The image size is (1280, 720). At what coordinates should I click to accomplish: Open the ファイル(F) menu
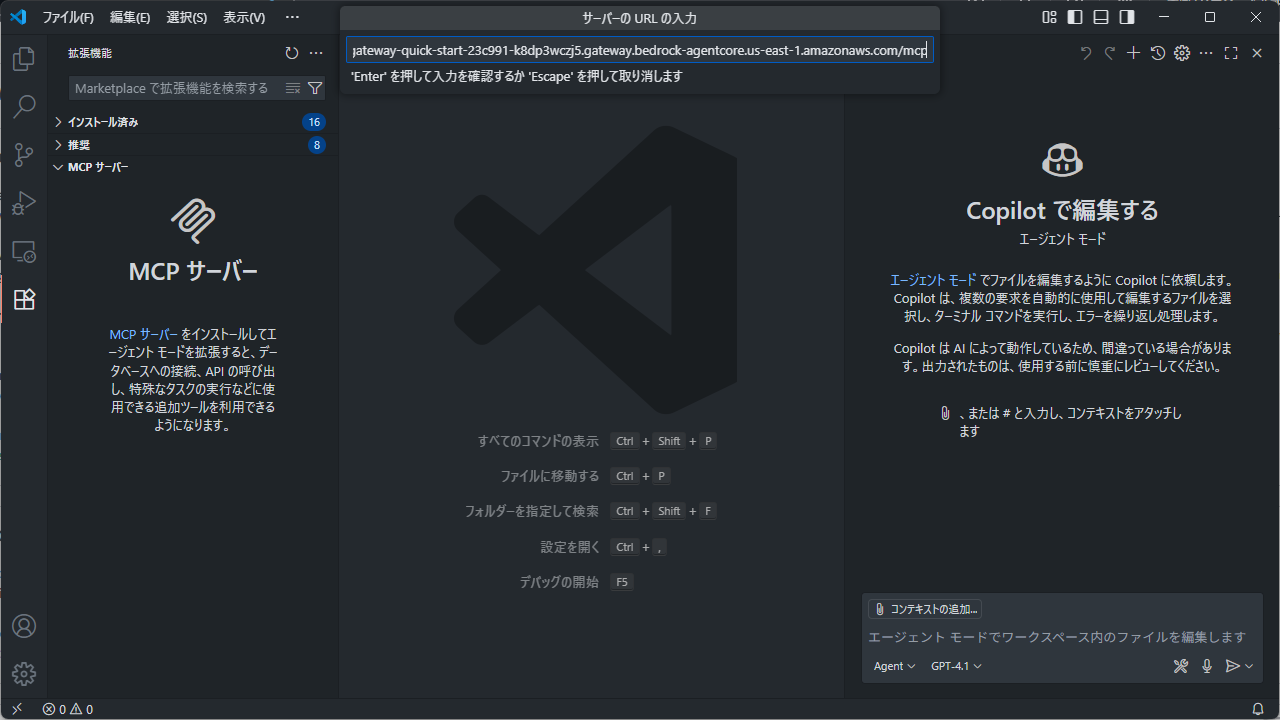(x=68, y=17)
